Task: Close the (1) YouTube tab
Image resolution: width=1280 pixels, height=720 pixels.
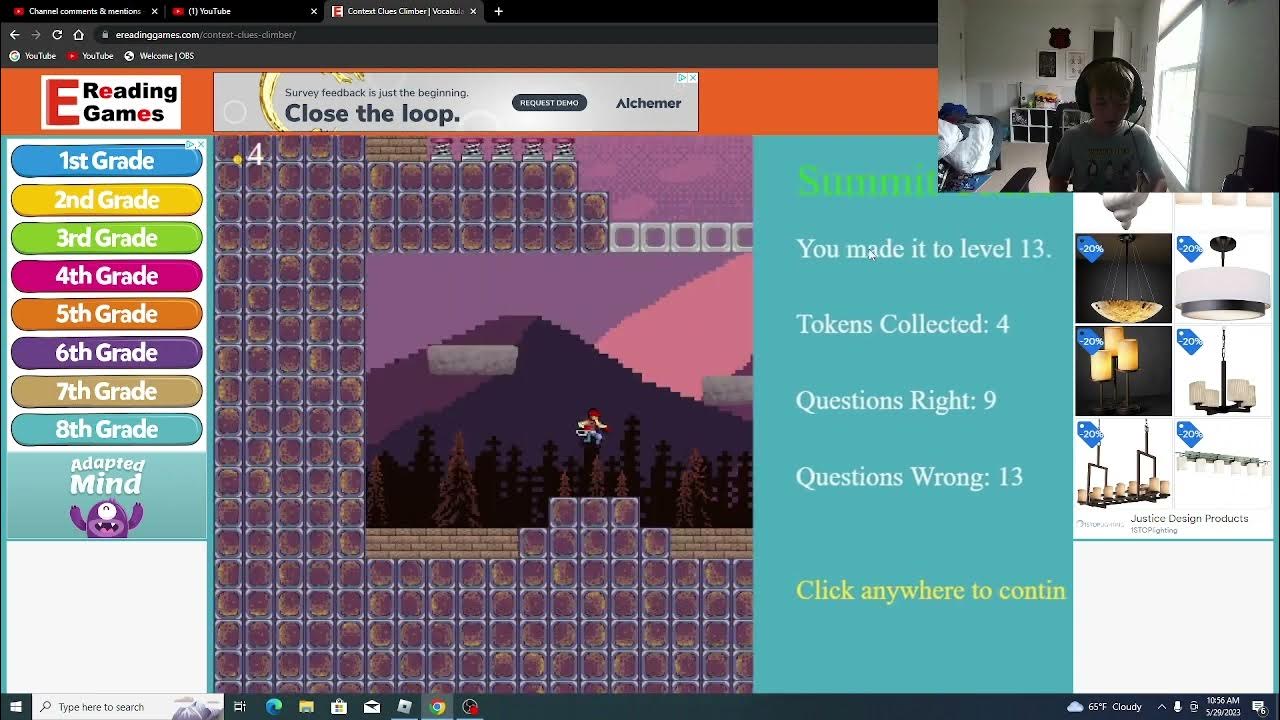Action: 314,11
